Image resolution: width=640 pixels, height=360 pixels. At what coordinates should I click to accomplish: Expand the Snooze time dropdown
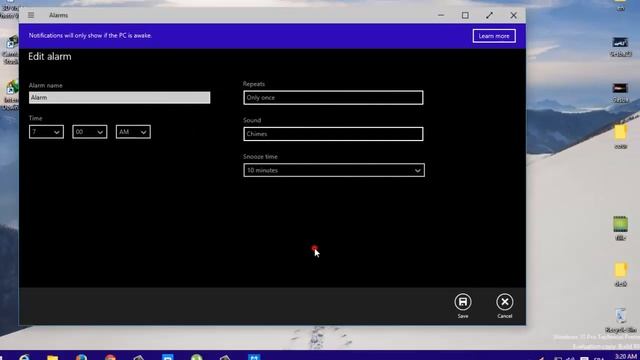[334, 170]
